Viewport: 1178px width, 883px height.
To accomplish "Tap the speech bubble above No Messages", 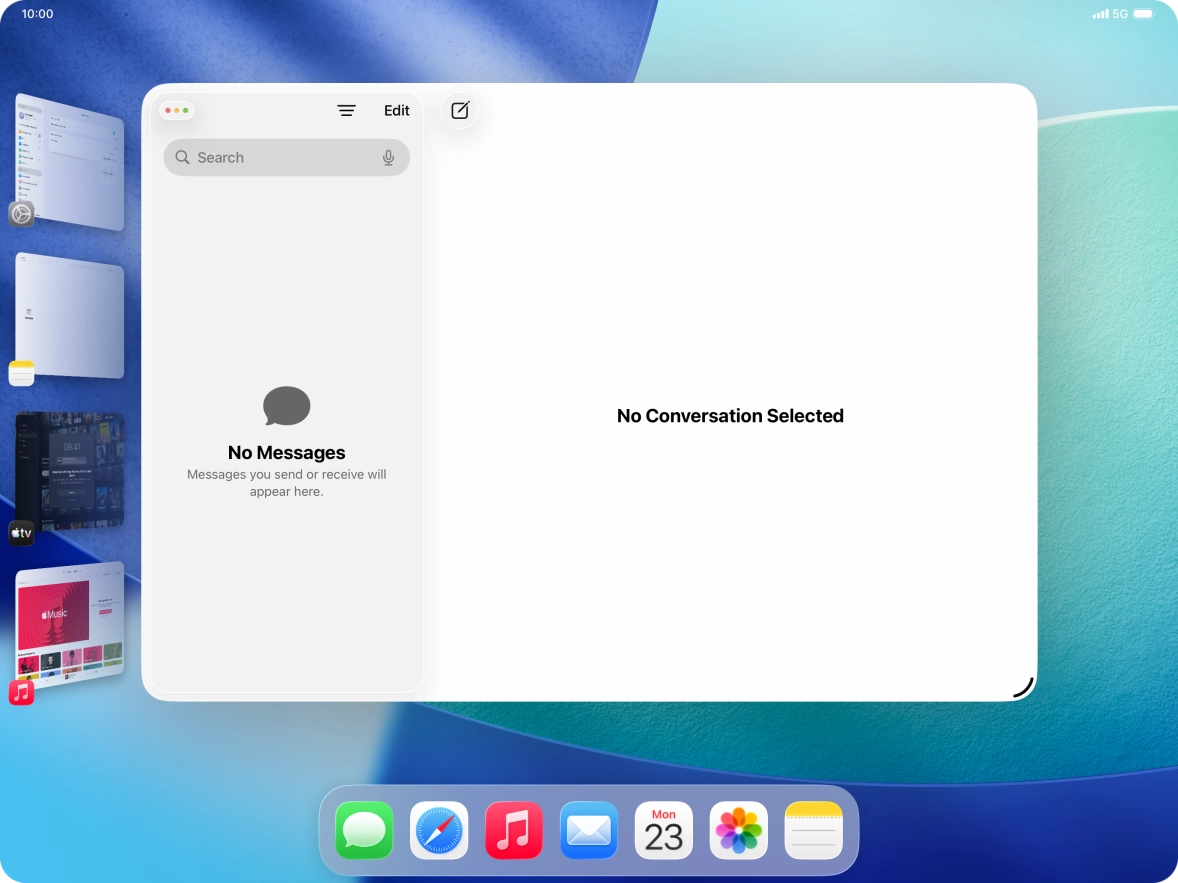I will (286, 406).
